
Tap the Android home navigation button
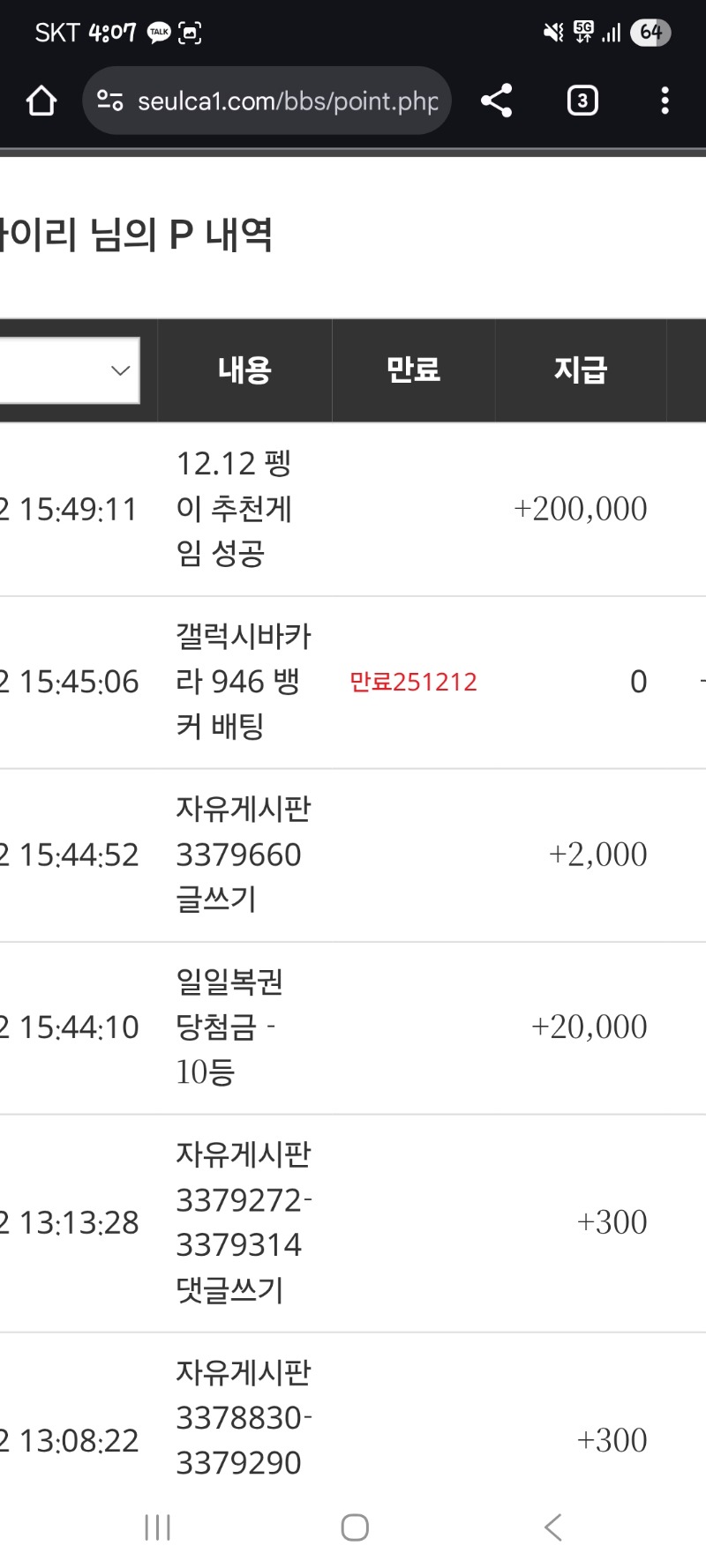click(354, 1527)
